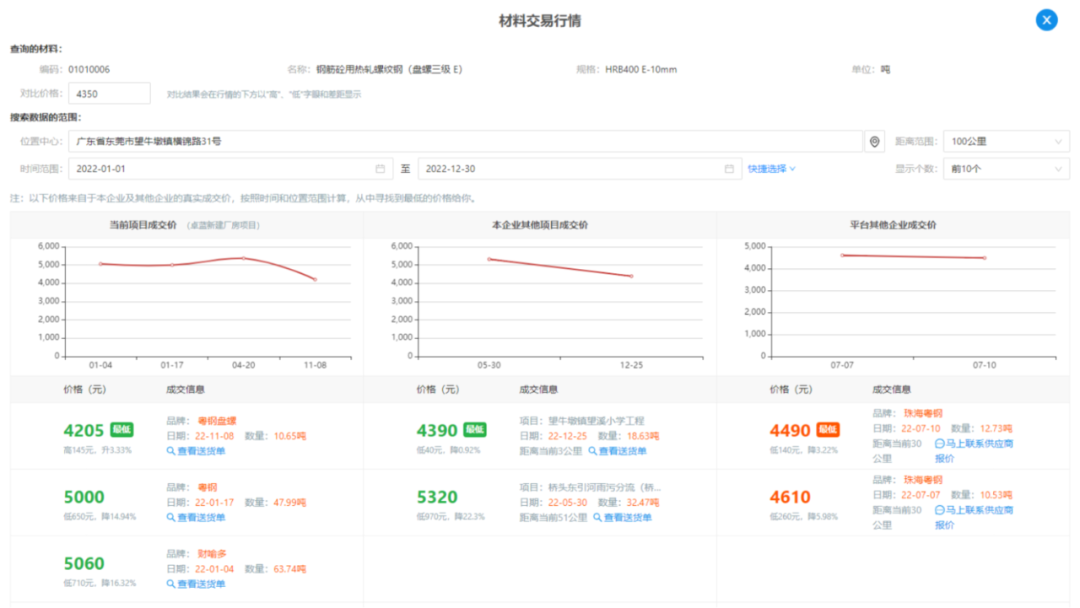Click the 04-20 data point on first chart
Image resolution: width=1080 pixels, height=608 pixels.
pyautogui.click(x=244, y=258)
